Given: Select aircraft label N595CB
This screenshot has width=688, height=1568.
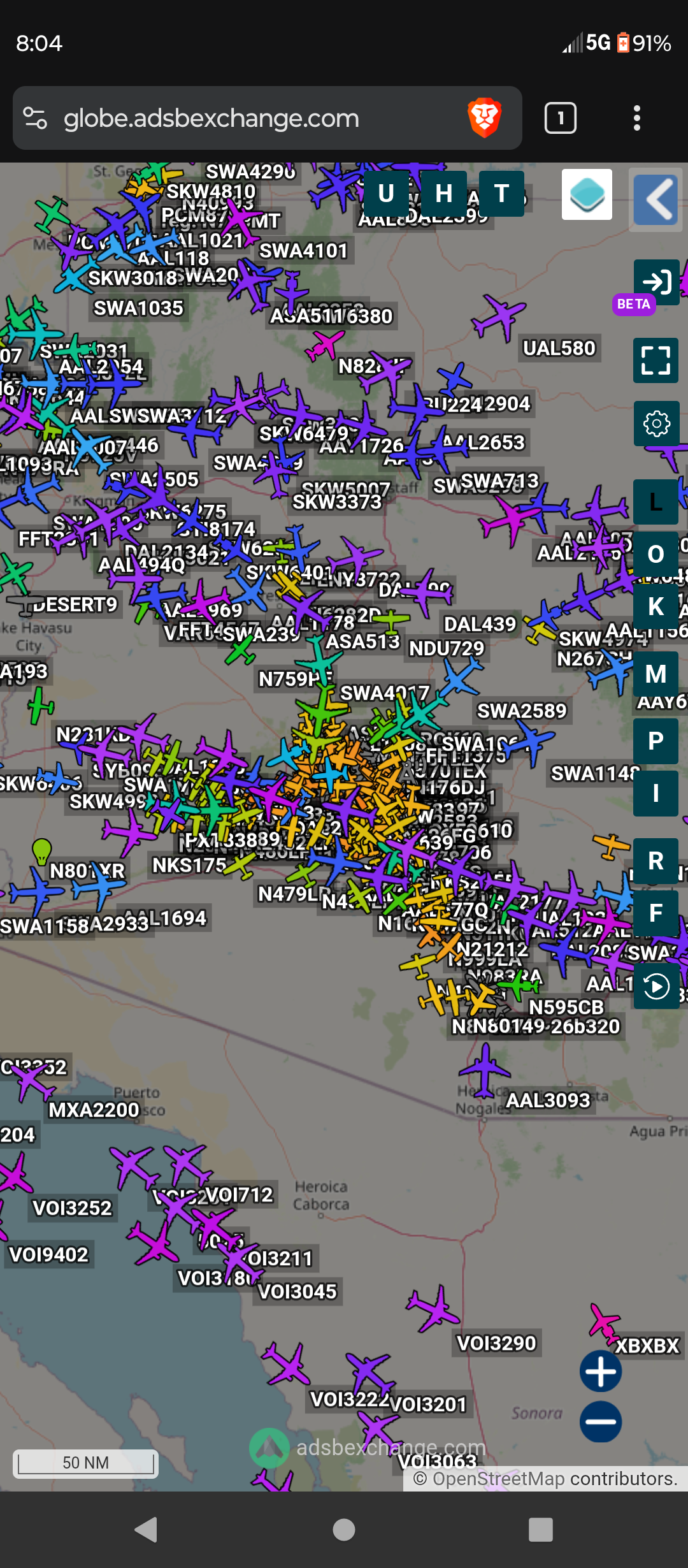Looking at the screenshot, I should [566, 1007].
